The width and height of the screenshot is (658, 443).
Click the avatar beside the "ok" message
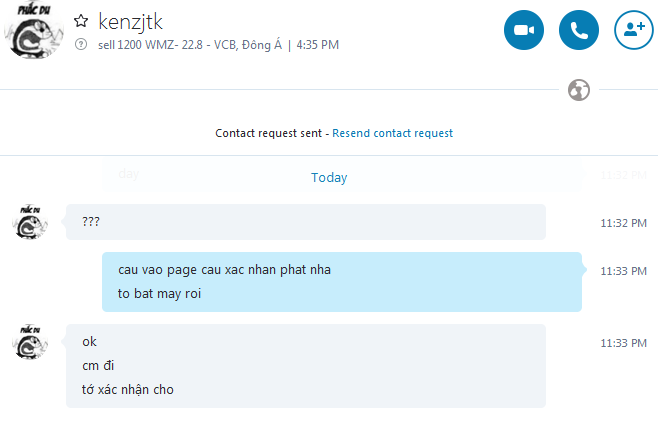click(x=32, y=342)
